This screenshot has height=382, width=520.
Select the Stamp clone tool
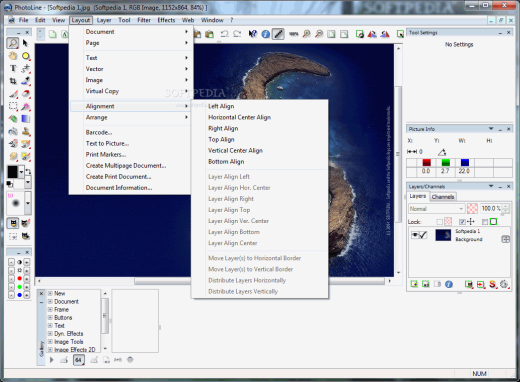[x=25, y=131]
